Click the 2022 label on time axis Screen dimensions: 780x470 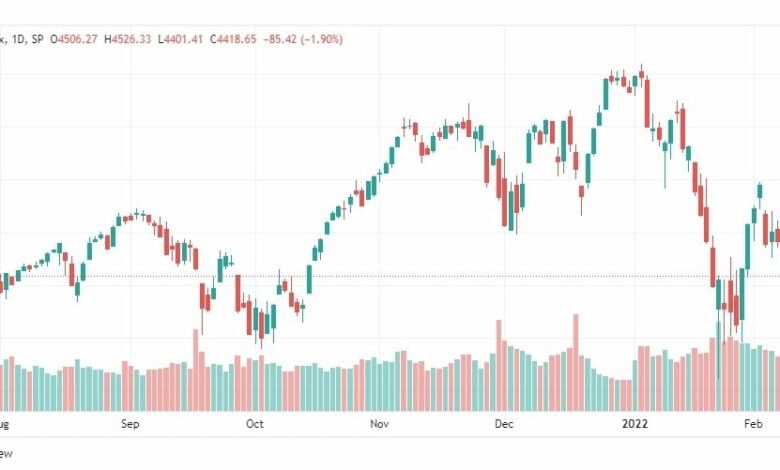click(635, 424)
